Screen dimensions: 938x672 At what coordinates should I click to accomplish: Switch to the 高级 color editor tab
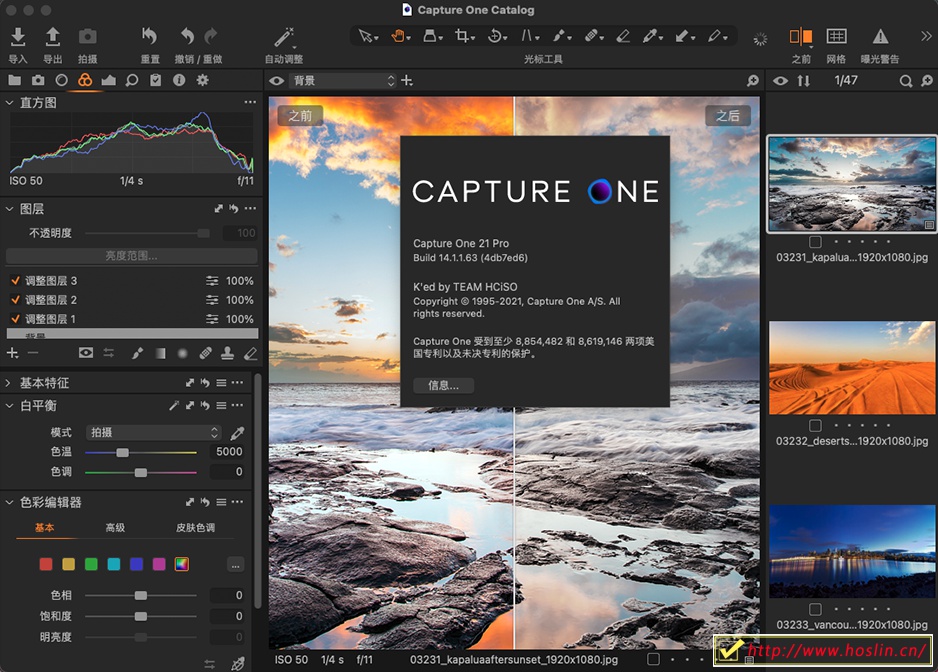click(x=115, y=528)
